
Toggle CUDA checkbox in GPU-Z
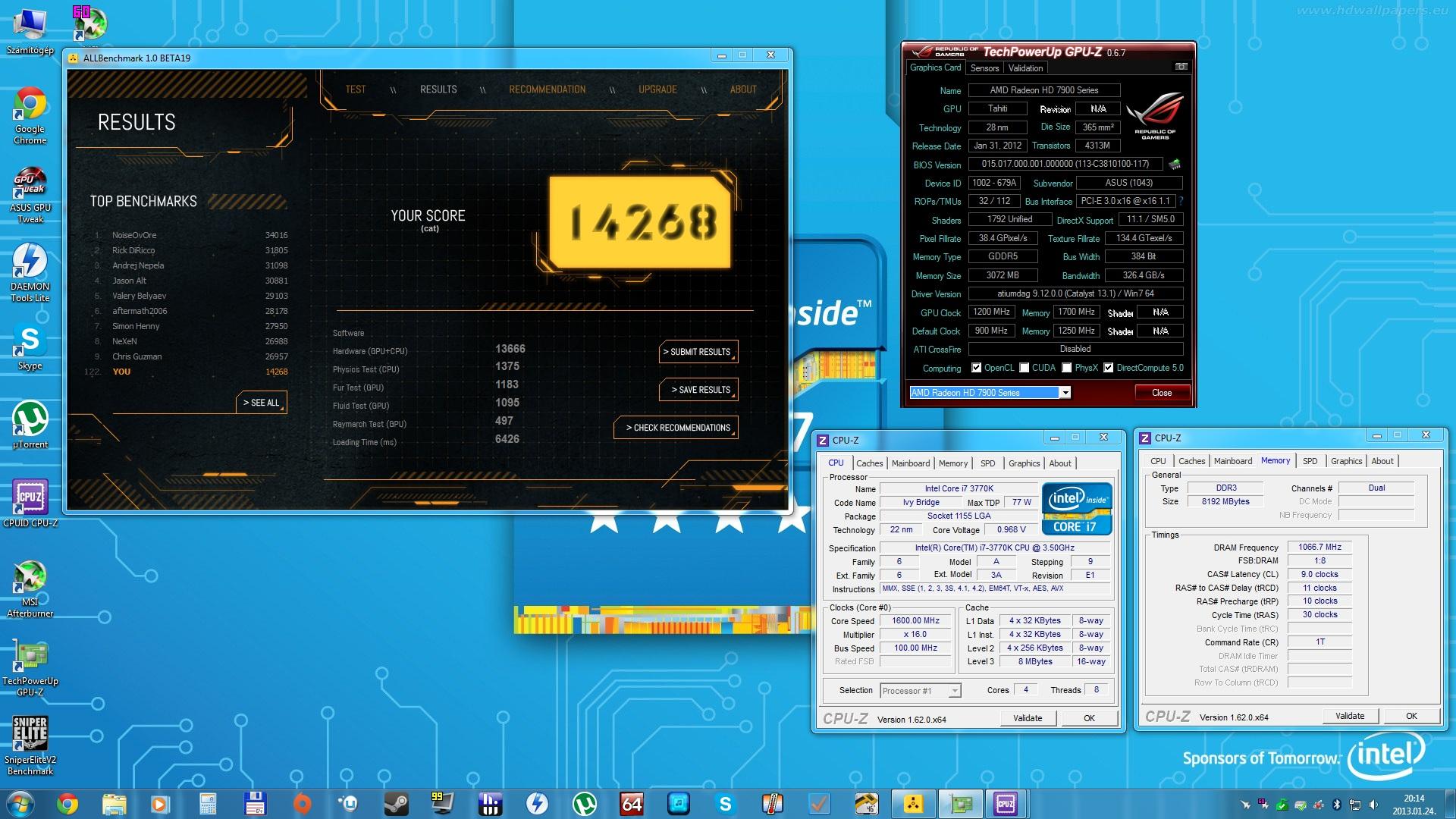(1025, 368)
